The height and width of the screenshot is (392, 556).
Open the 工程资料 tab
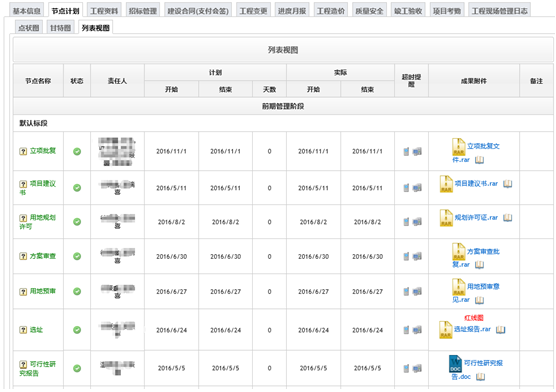point(104,11)
